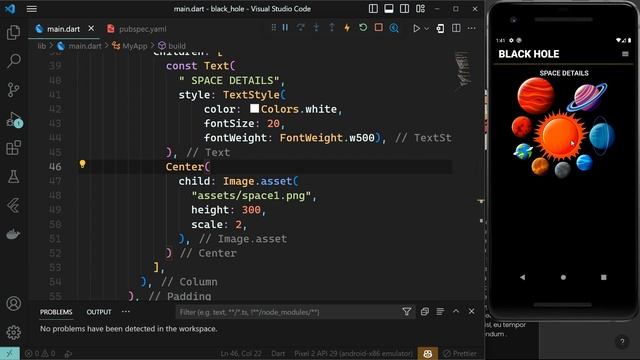Close the main.dart tab
640x360 pixels.
(91, 29)
